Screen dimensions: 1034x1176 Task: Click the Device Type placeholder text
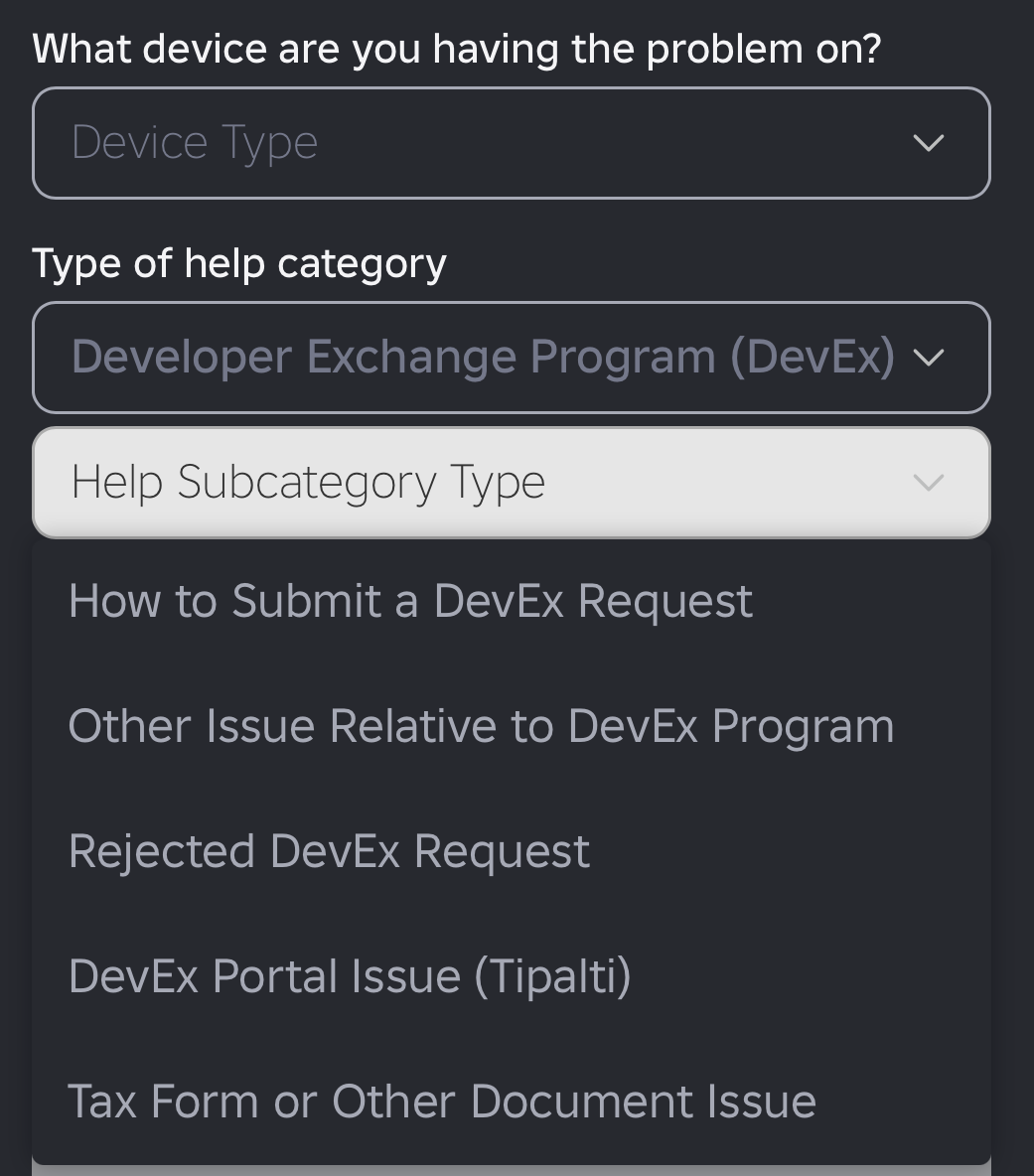pos(195,142)
